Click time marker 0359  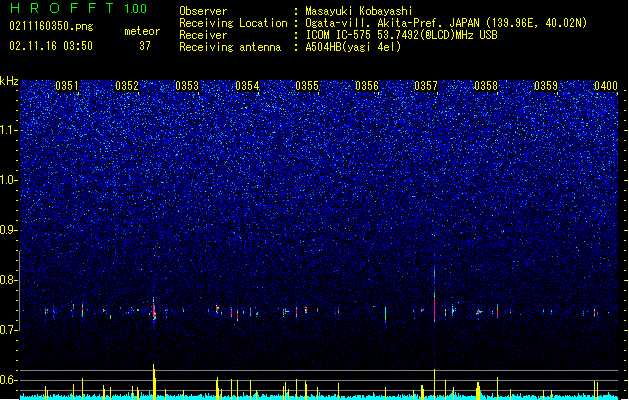click(x=546, y=86)
